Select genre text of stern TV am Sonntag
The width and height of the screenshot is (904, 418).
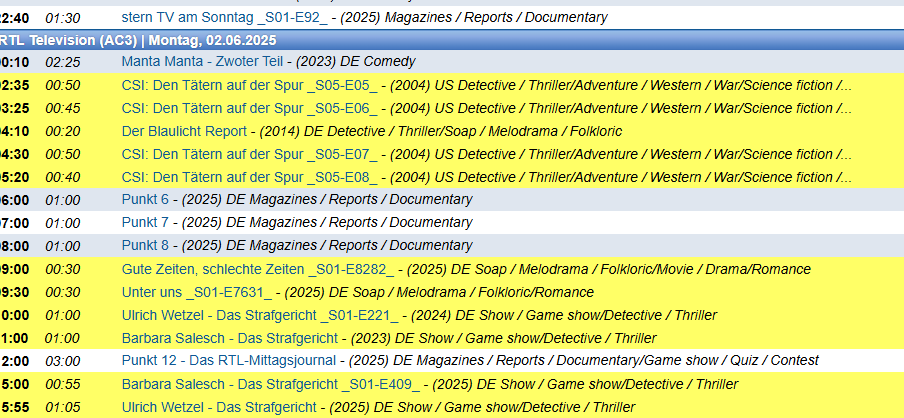tap(474, 18)
